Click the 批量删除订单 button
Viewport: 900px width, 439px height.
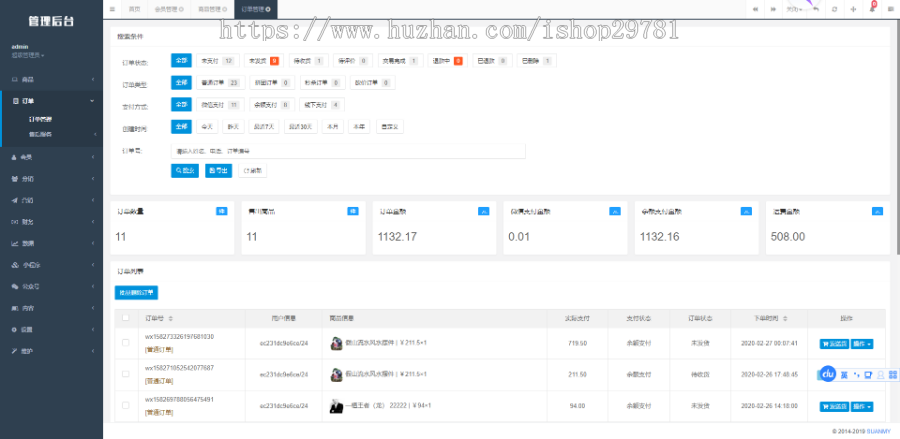tap(136, 293)
